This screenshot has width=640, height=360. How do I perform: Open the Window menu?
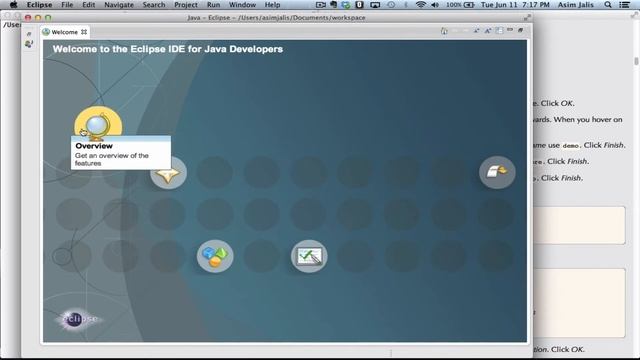coord(242,5)
